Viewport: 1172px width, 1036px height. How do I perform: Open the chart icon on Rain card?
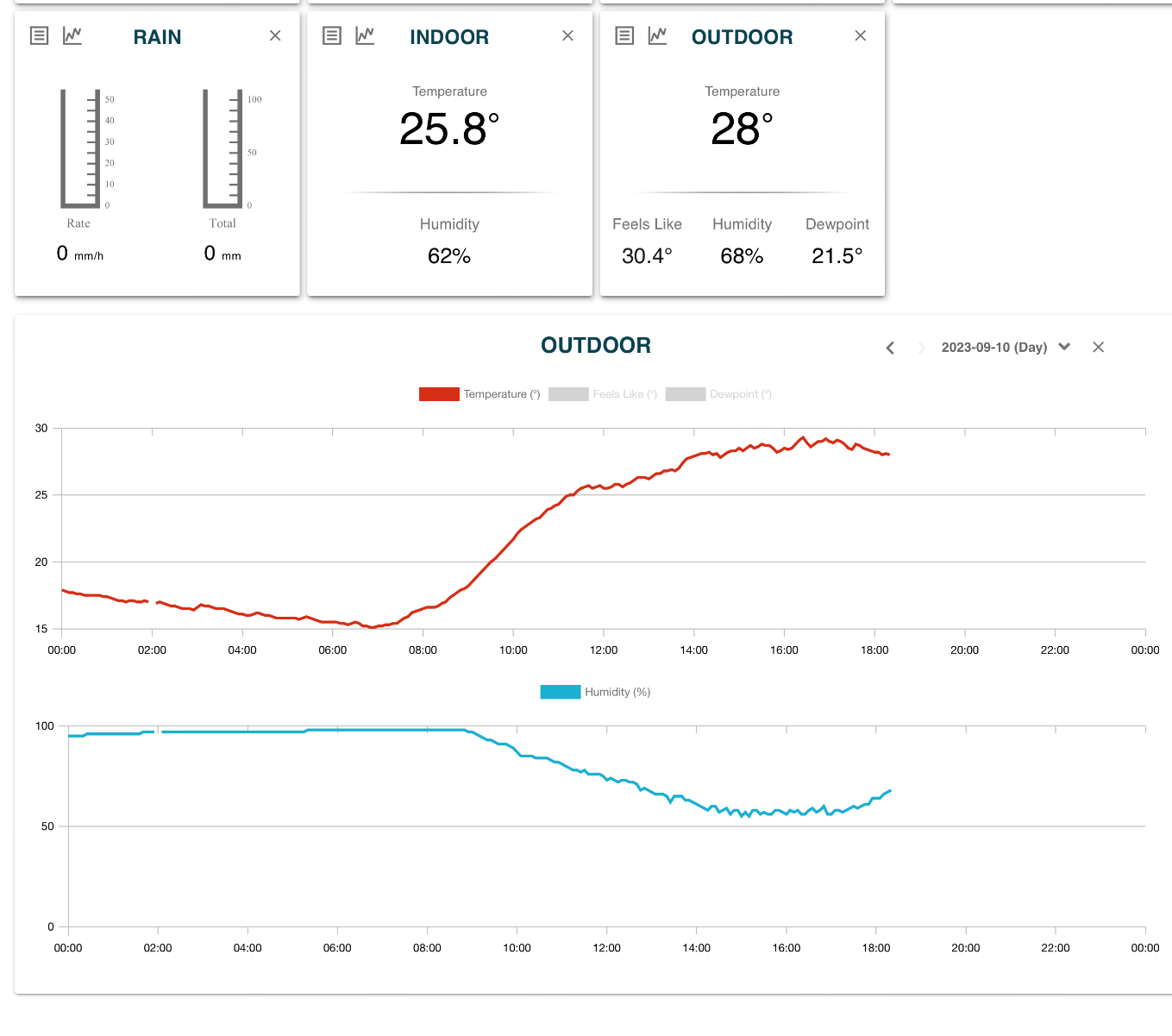point(72,35)
